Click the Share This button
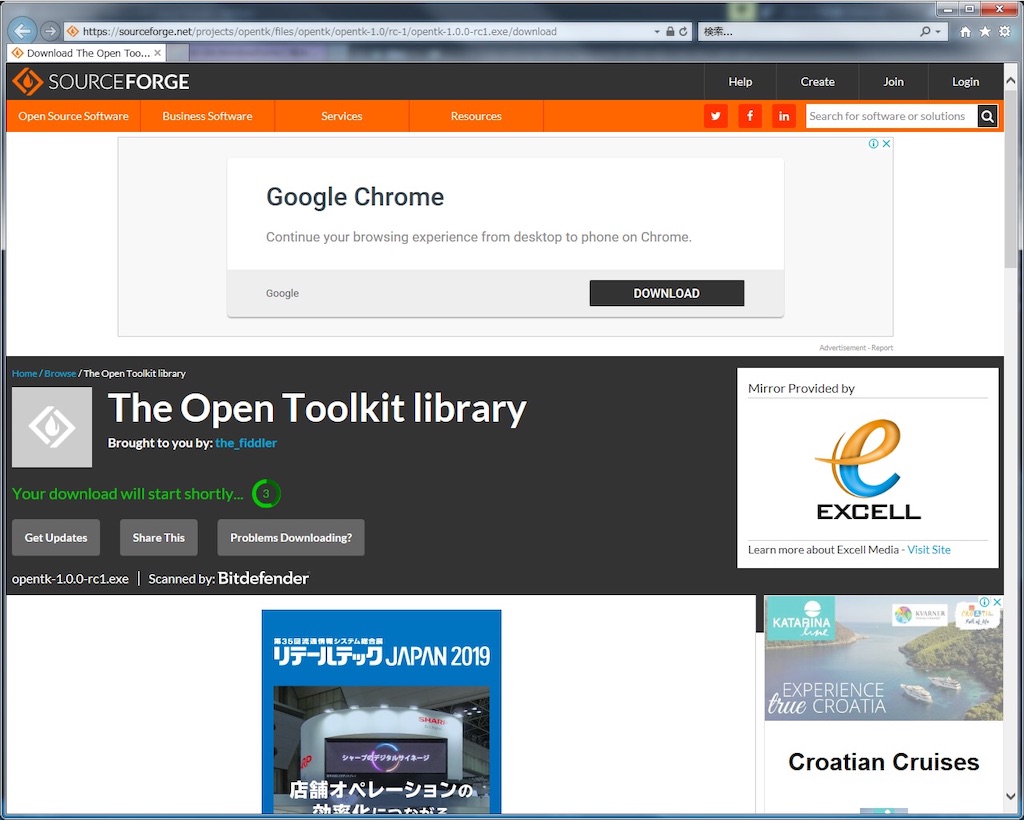Viewport: 1024px width, 820px height. click(x=159, y=537)
